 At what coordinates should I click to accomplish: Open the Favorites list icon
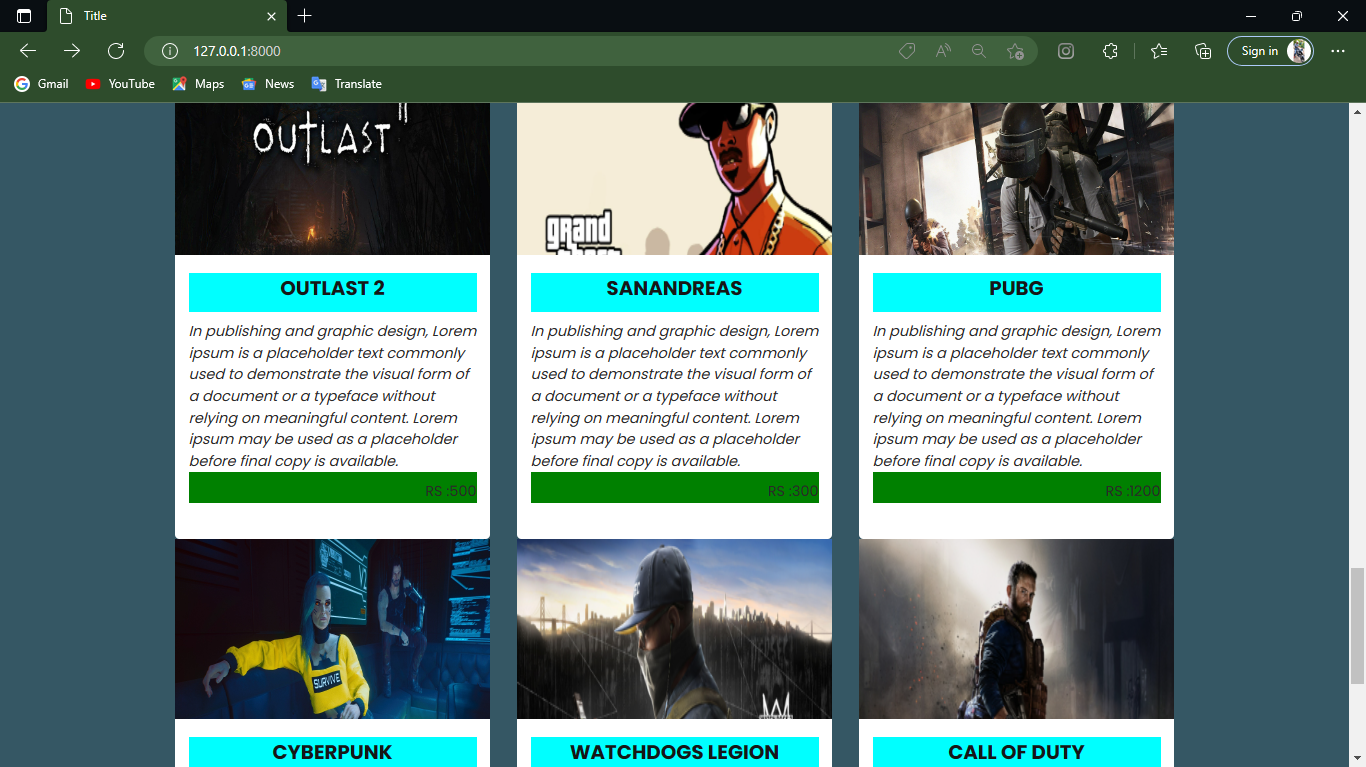[x=1159, y=51]
